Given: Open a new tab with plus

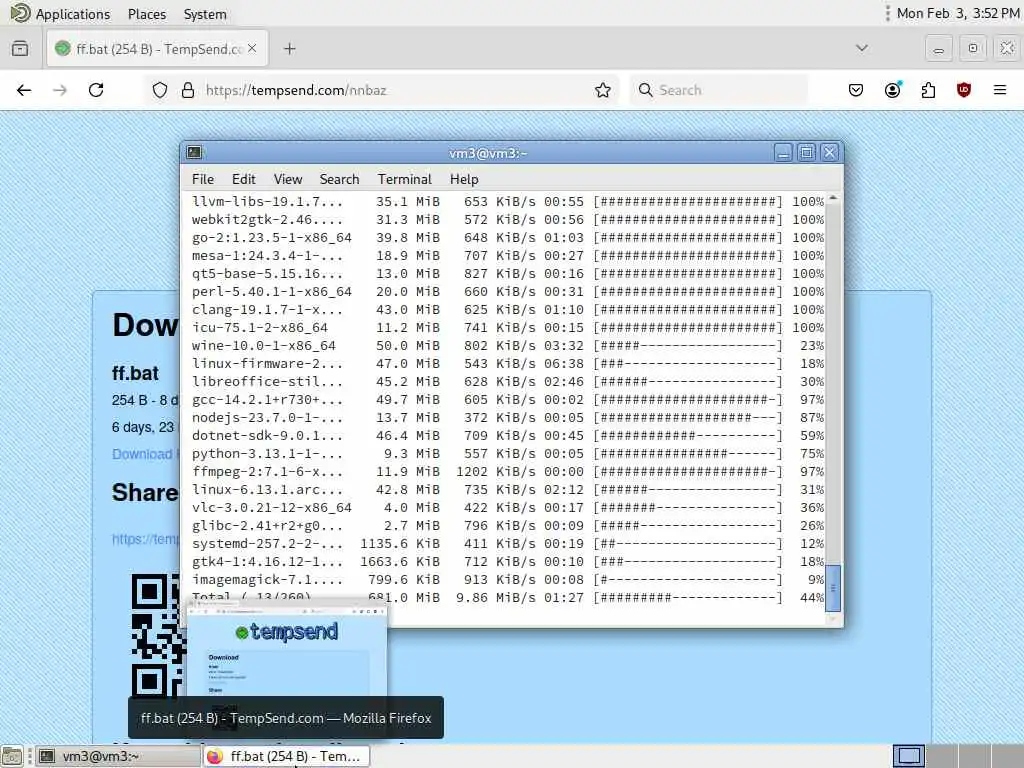Looking at the screenshot, I should tap(289, 49).
